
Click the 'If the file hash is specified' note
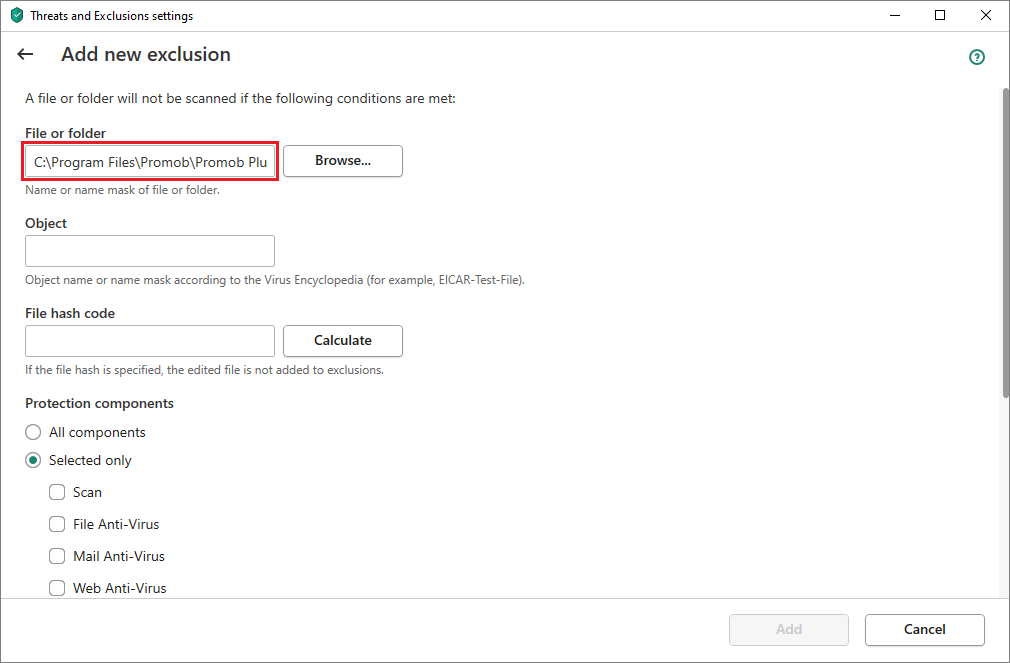204,370
